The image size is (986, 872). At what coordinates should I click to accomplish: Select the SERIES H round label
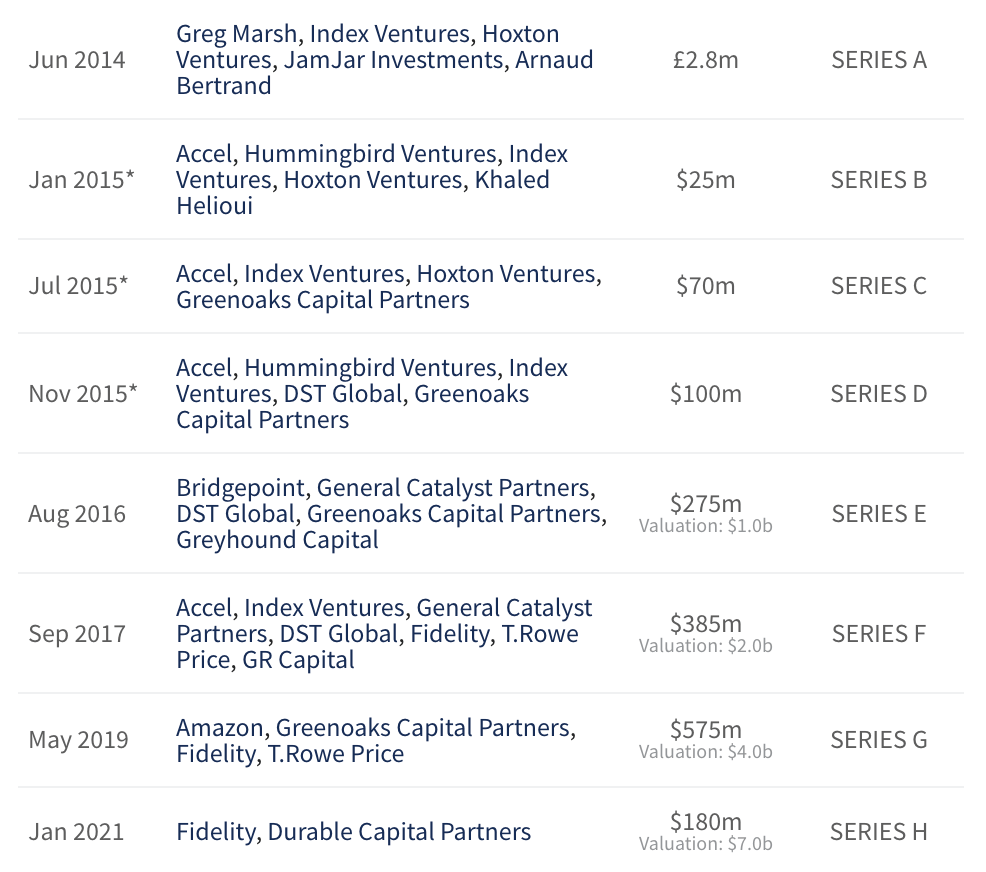(879, 832)
